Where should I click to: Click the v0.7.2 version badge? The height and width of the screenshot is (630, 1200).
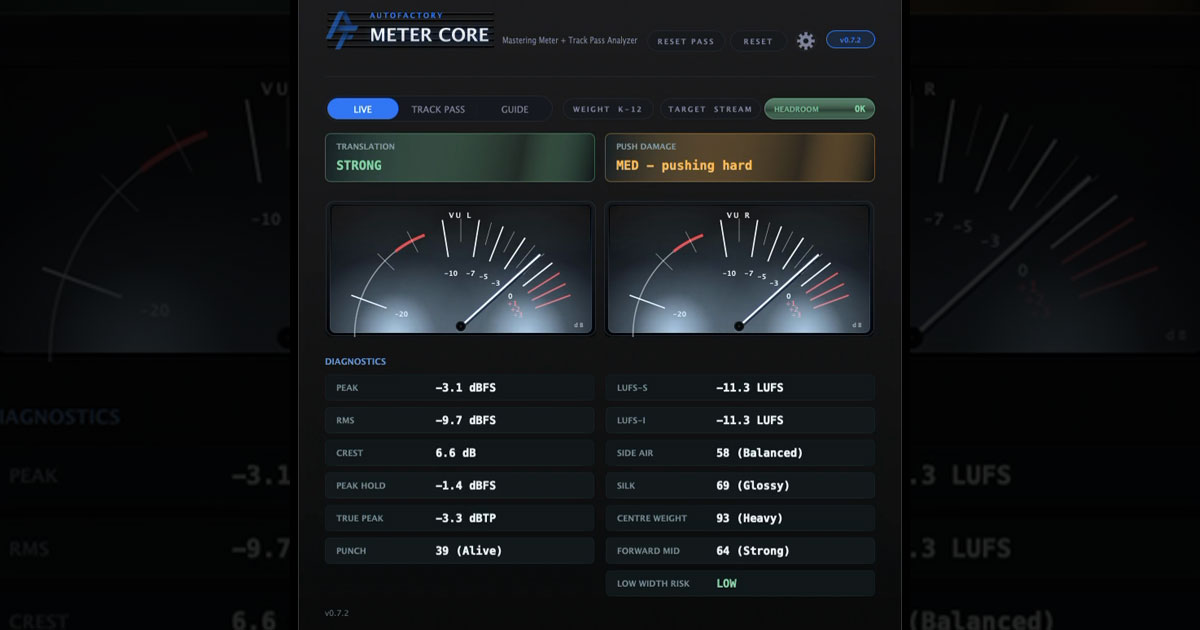(850, 40)
